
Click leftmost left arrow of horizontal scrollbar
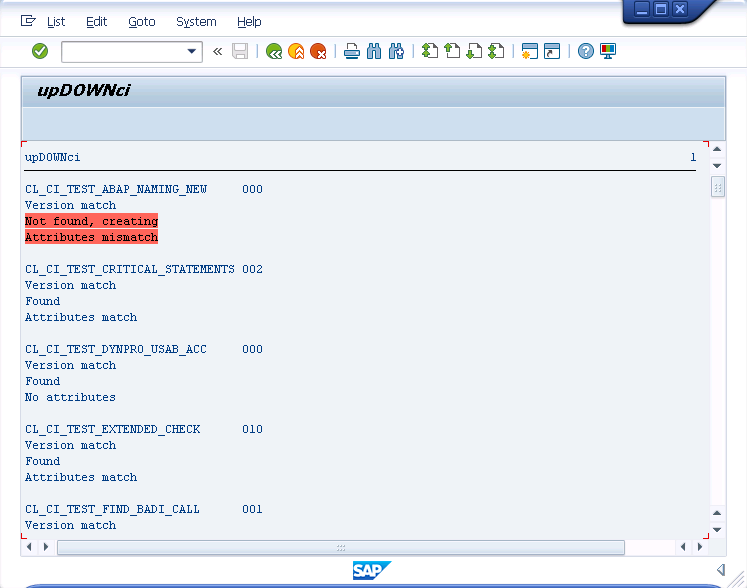29,547
